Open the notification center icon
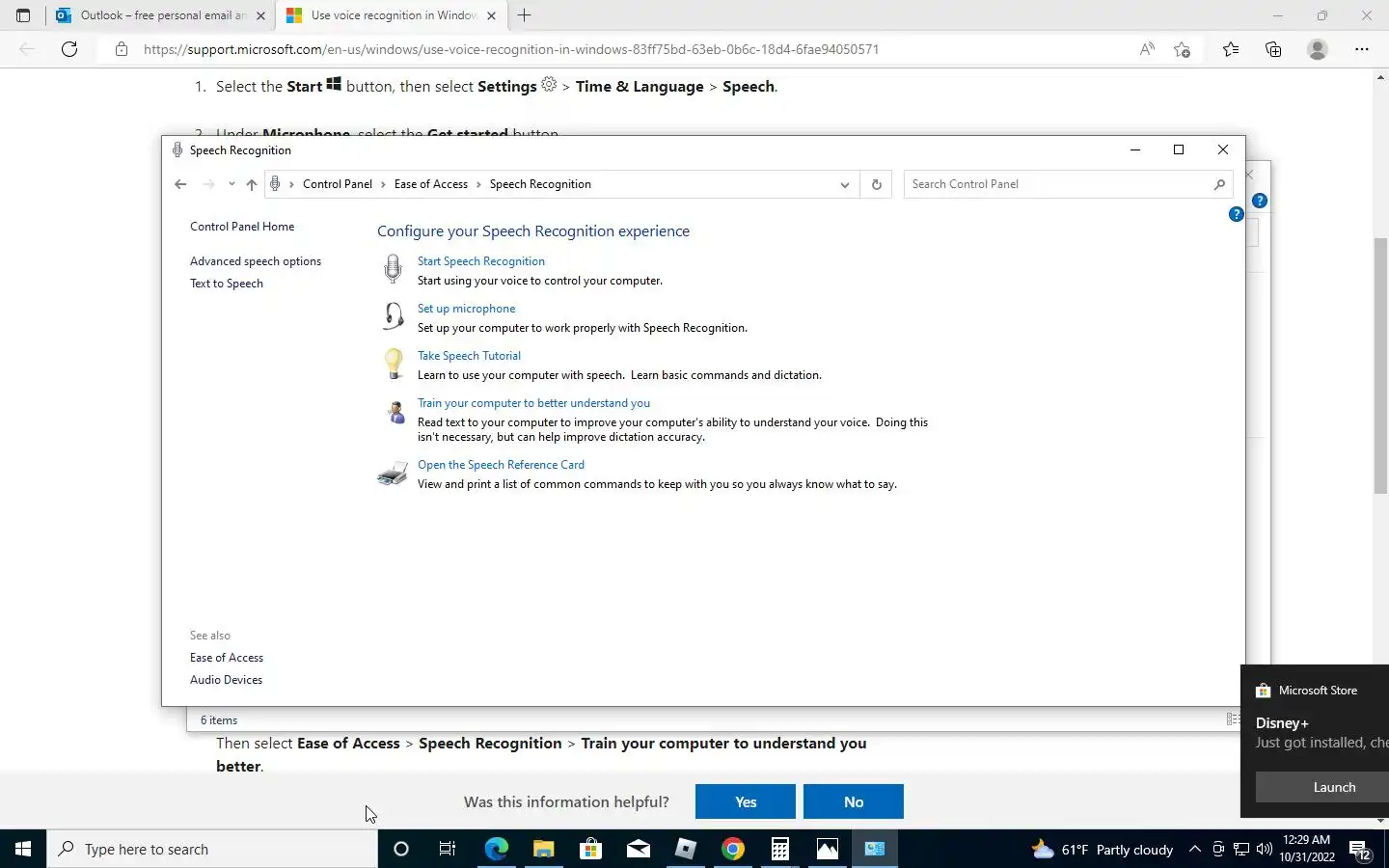This screenshot has width=1389, height=868. pos(1361,850)
